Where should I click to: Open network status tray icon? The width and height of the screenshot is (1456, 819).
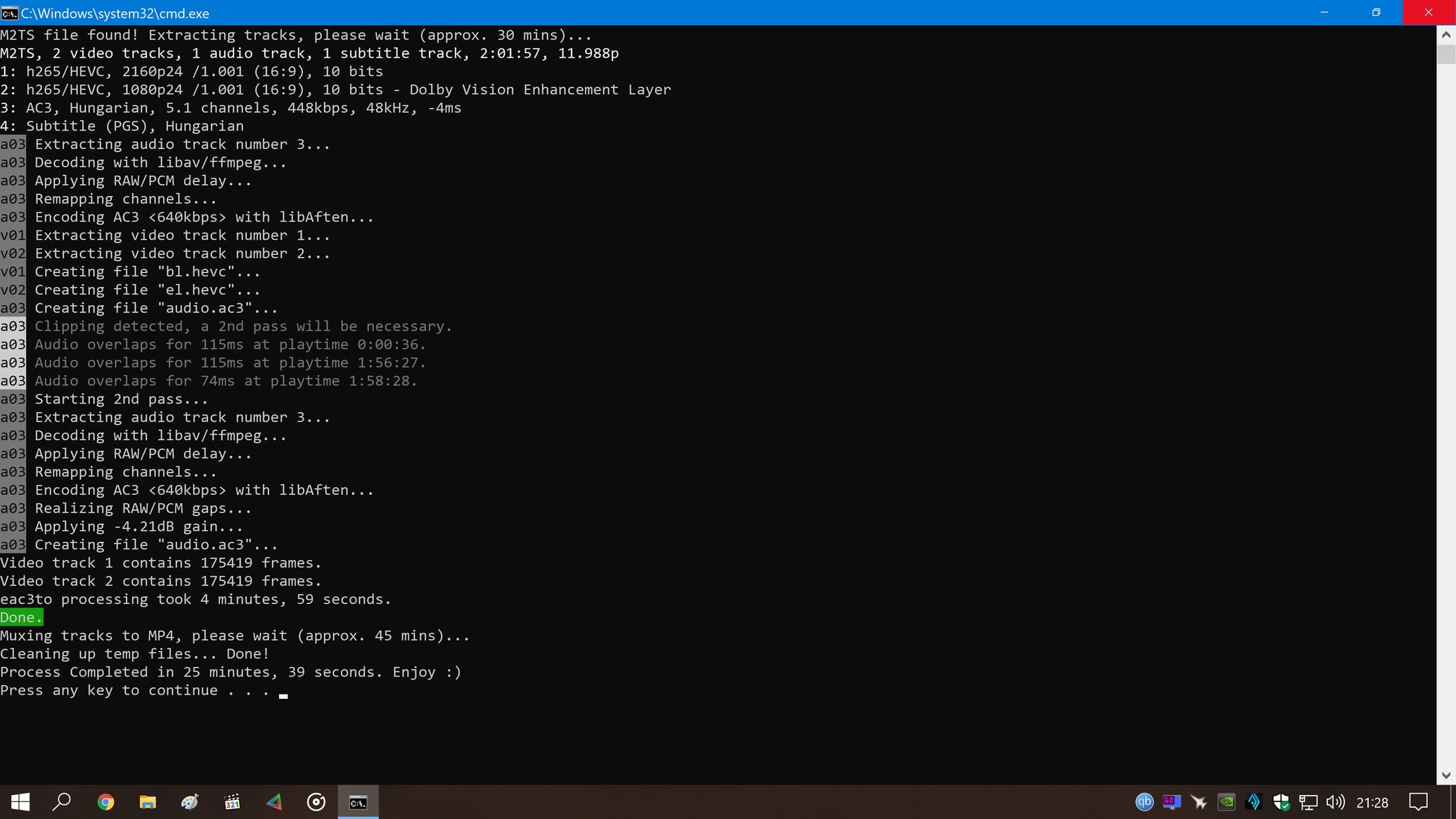click(x=1308, y=802)
